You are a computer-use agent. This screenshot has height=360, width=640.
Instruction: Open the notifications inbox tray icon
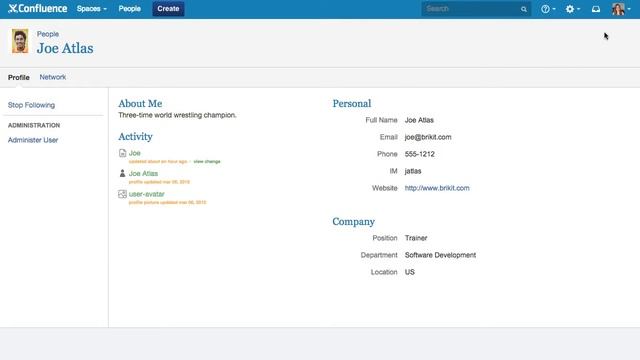[x=596, y=9]
